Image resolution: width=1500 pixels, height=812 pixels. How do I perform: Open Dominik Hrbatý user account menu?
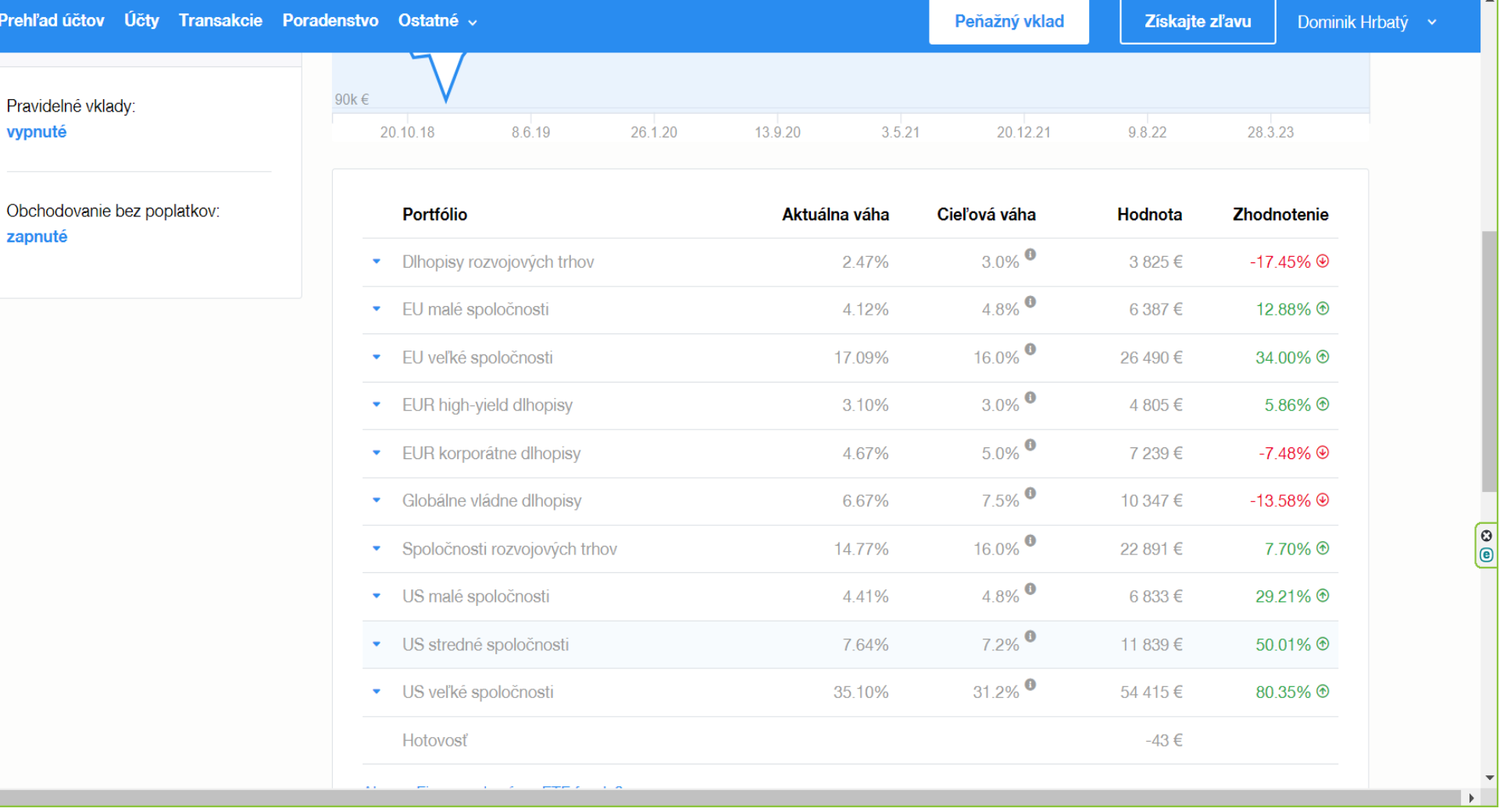click(x=1366, y=22)
